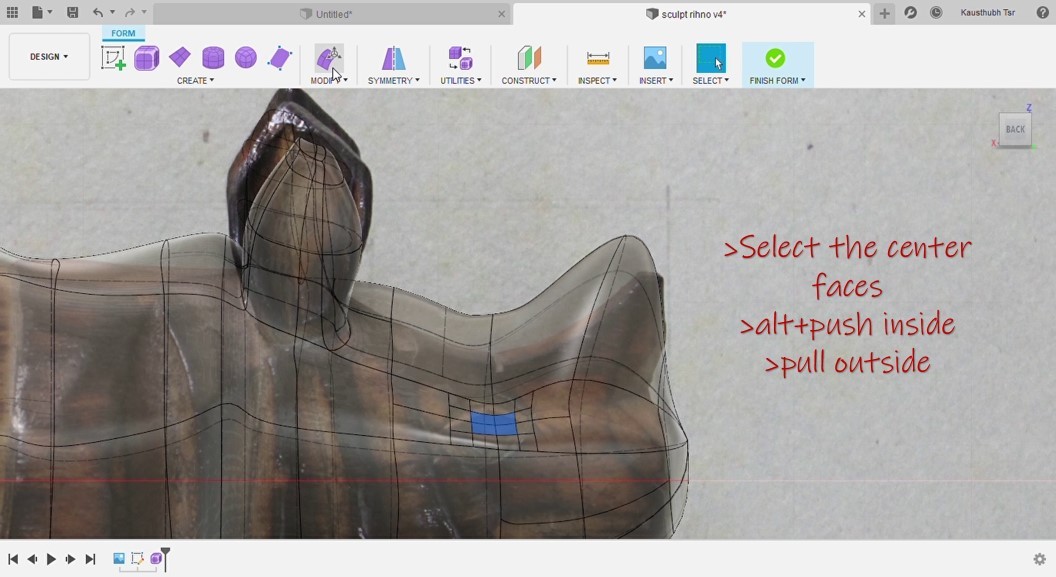Select the form timeline feature
Screen dimensions: 1056x577
click(156, 558)
